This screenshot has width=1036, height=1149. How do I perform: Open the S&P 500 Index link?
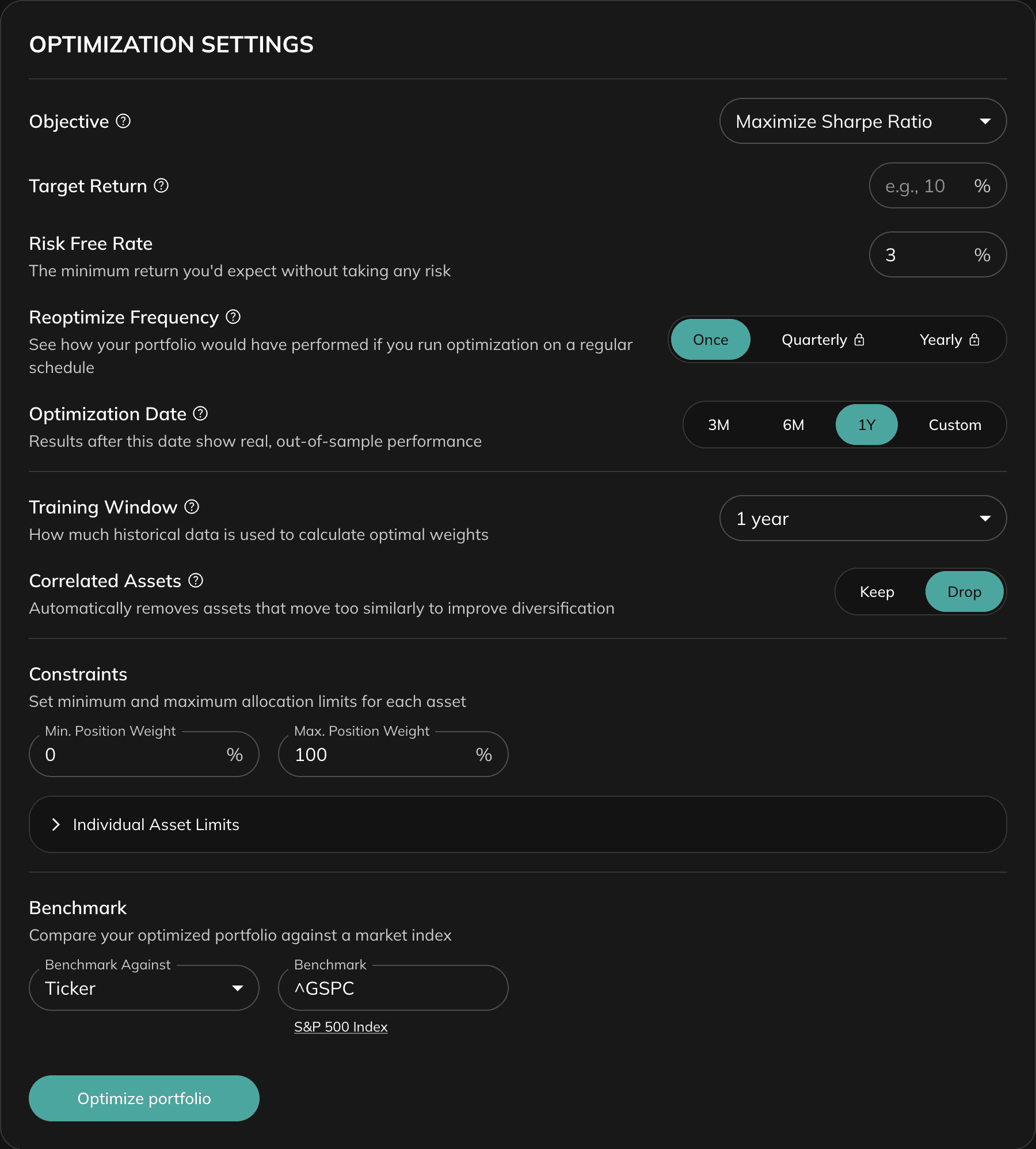tap(340, 1026)
